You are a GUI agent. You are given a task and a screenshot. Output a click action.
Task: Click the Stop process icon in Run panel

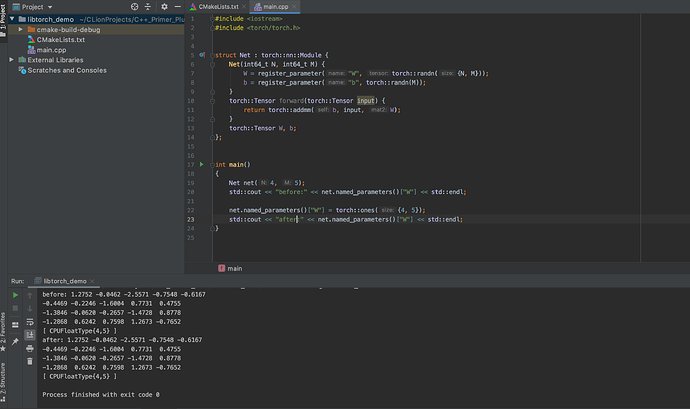(x=15, y=309)
